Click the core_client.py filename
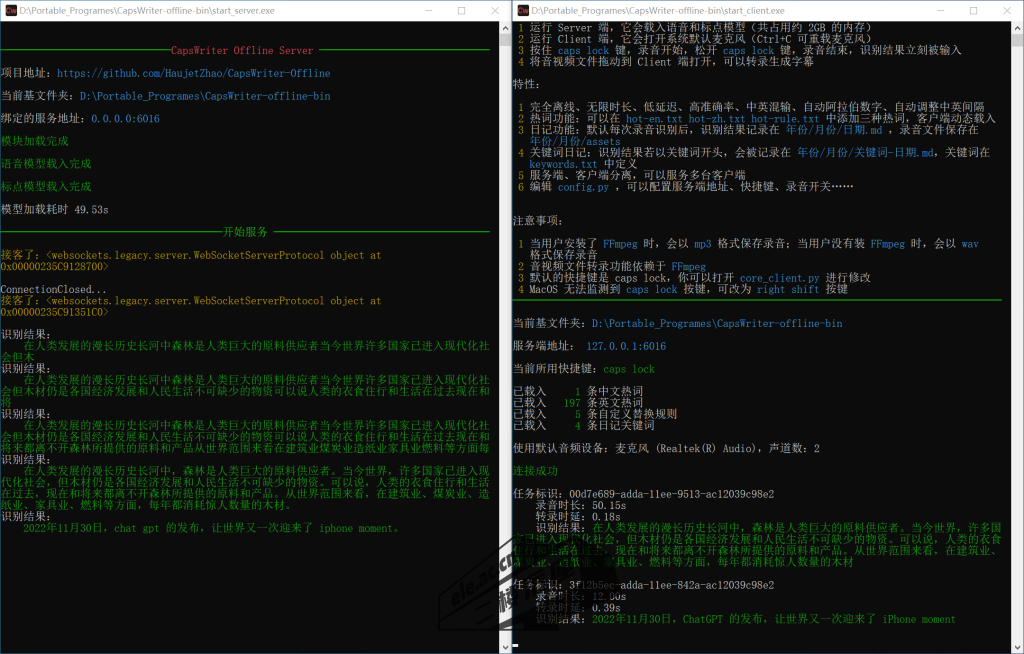Screen dimensions: 1024x654 pos(781,276)
